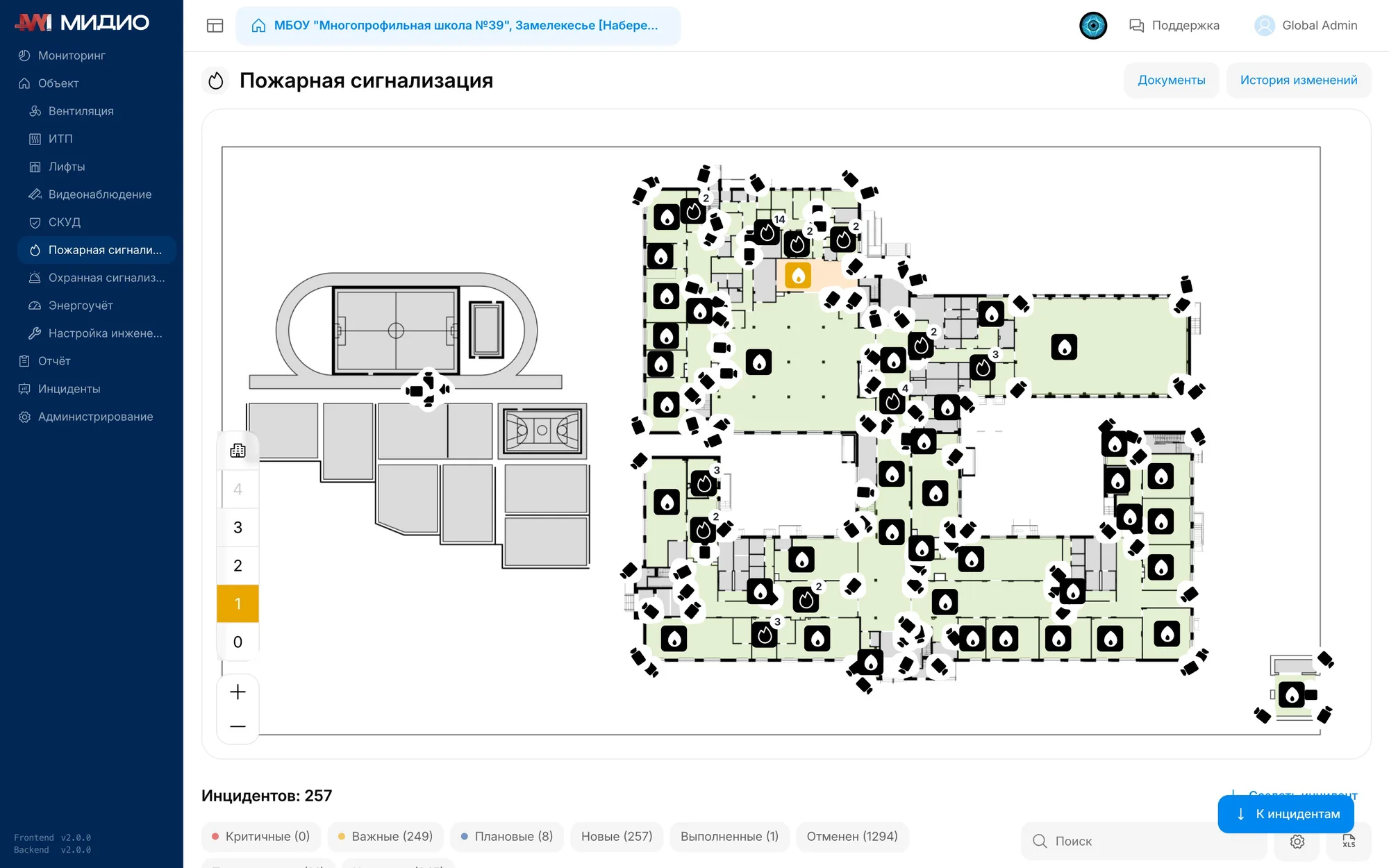Go to Инциденты page
The width and height of the screenshot is (1389, 868).
click(69, 389)
